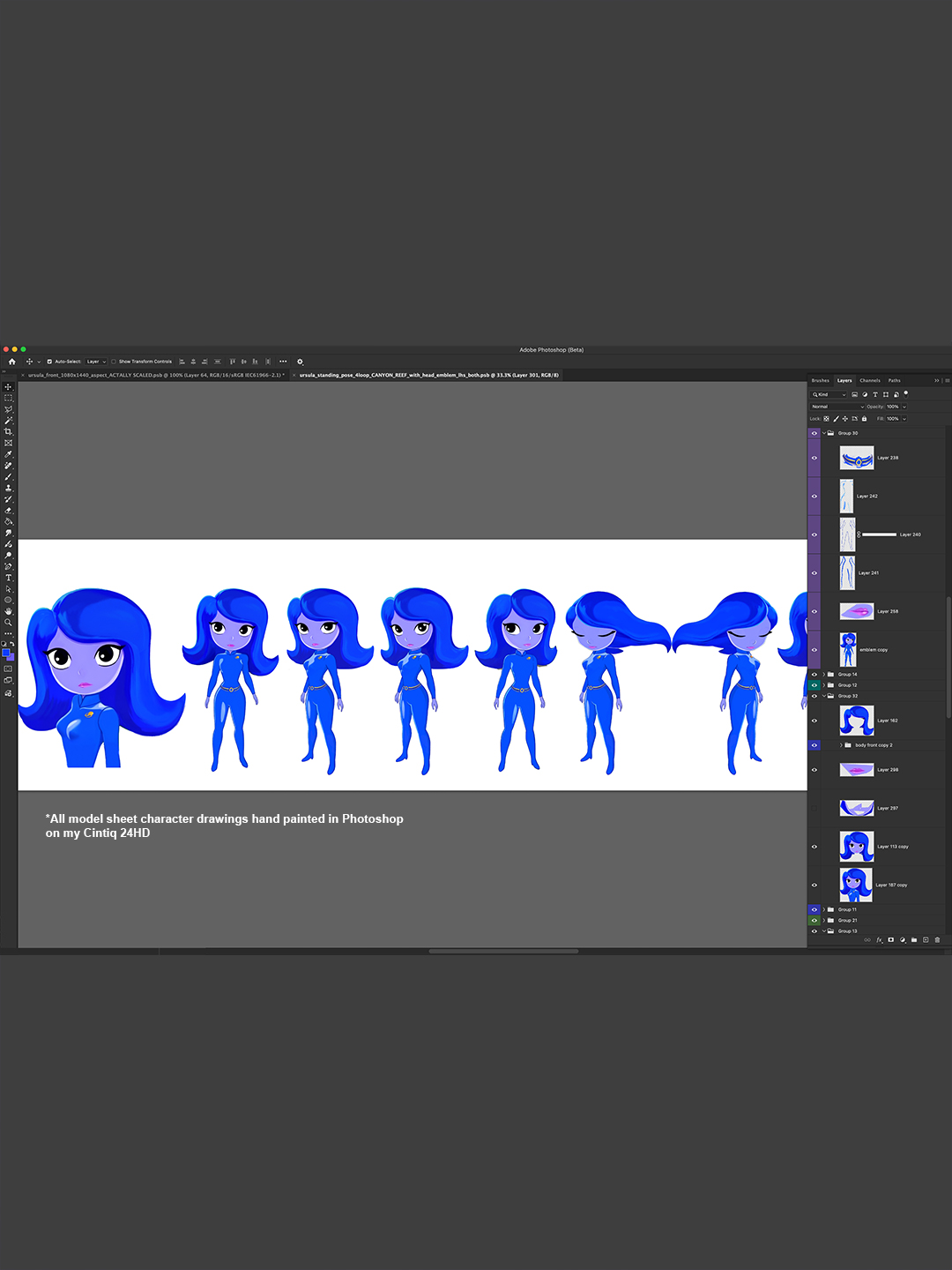Switch to the Channels panel tab
952x1270 pixels.
click(x=870, y=380)
